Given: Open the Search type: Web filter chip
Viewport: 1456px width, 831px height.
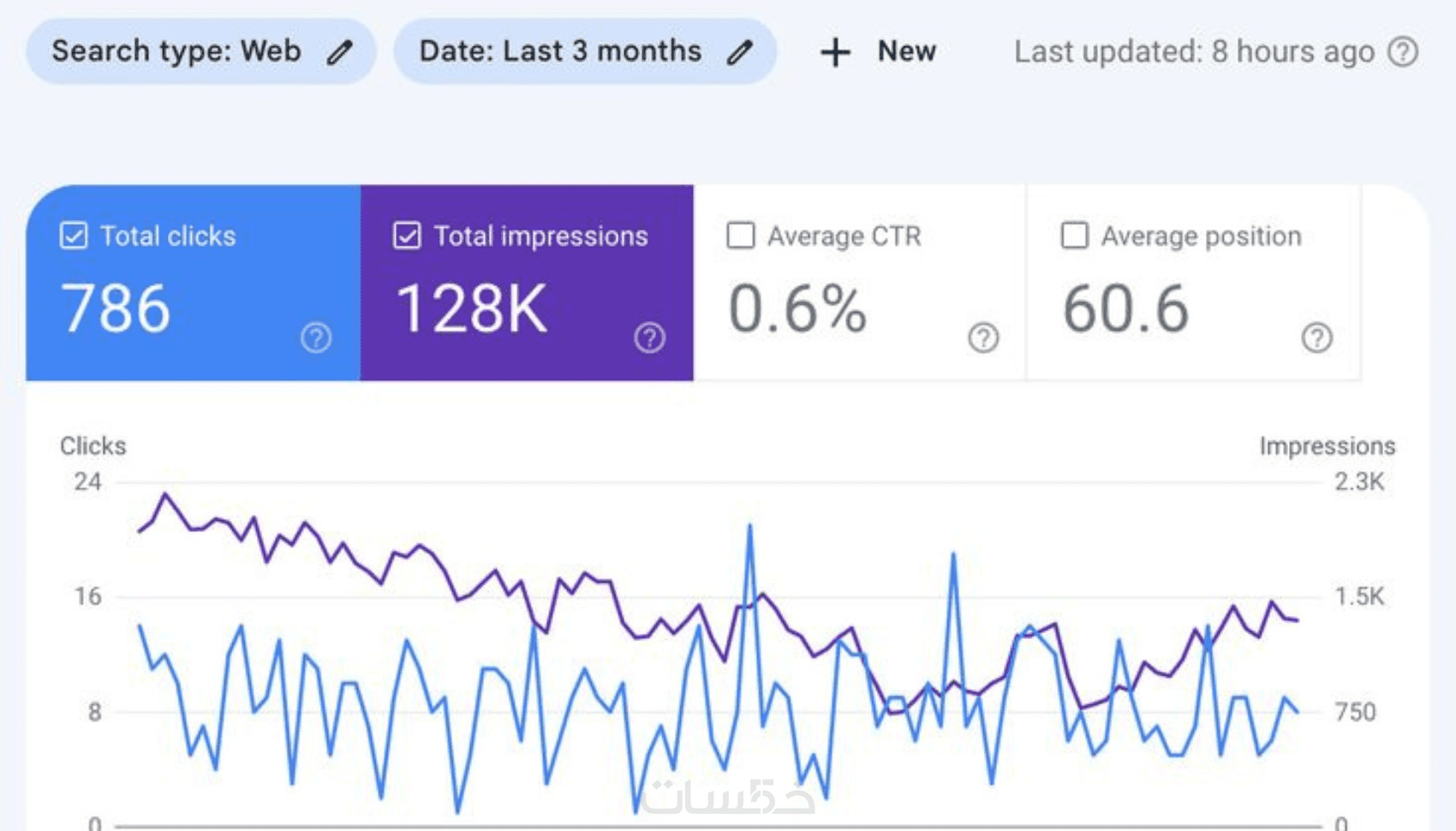Looking at the screenshot, I should 201,51.
